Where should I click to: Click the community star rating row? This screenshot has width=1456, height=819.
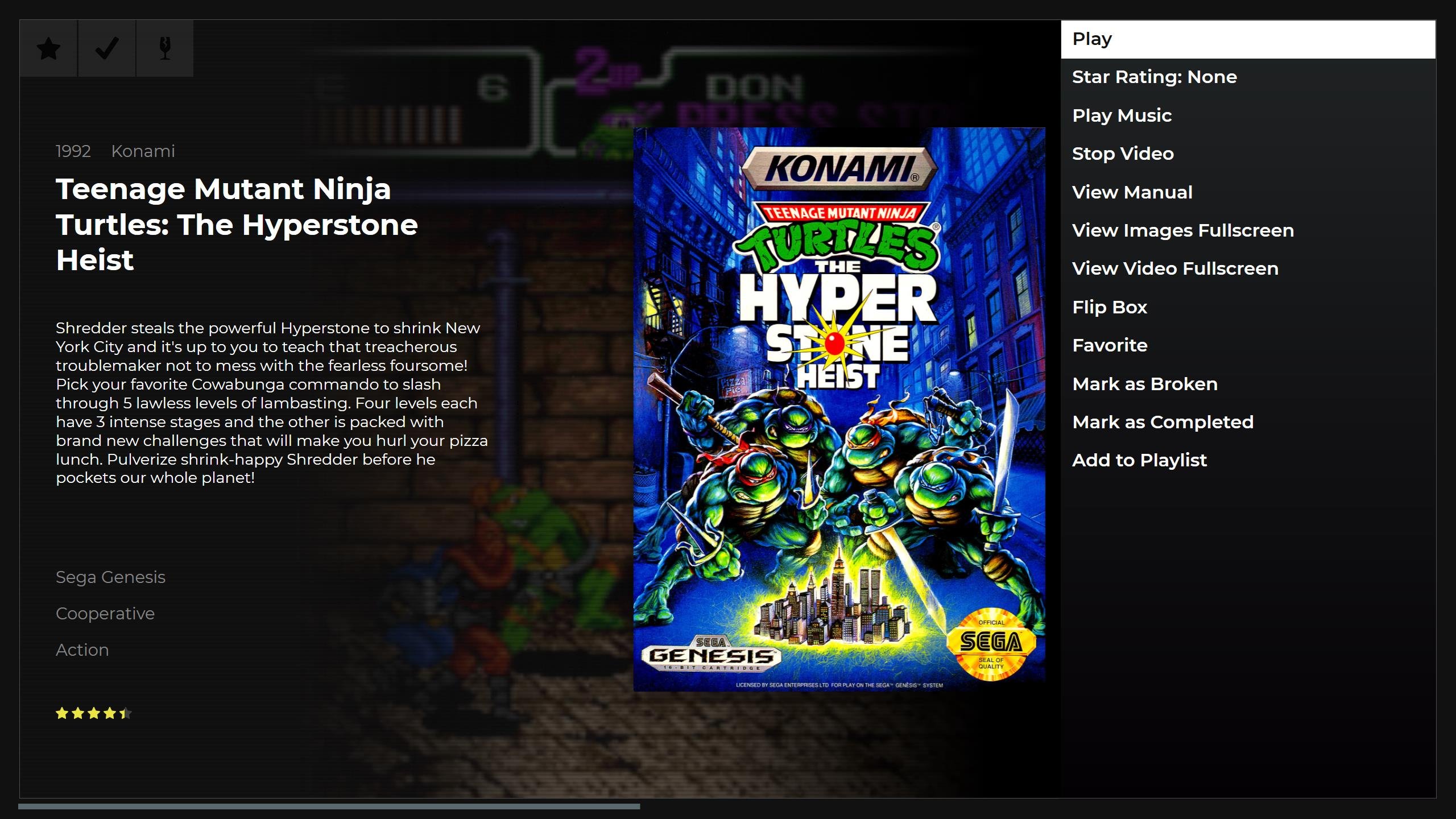(x=94, y=713)
